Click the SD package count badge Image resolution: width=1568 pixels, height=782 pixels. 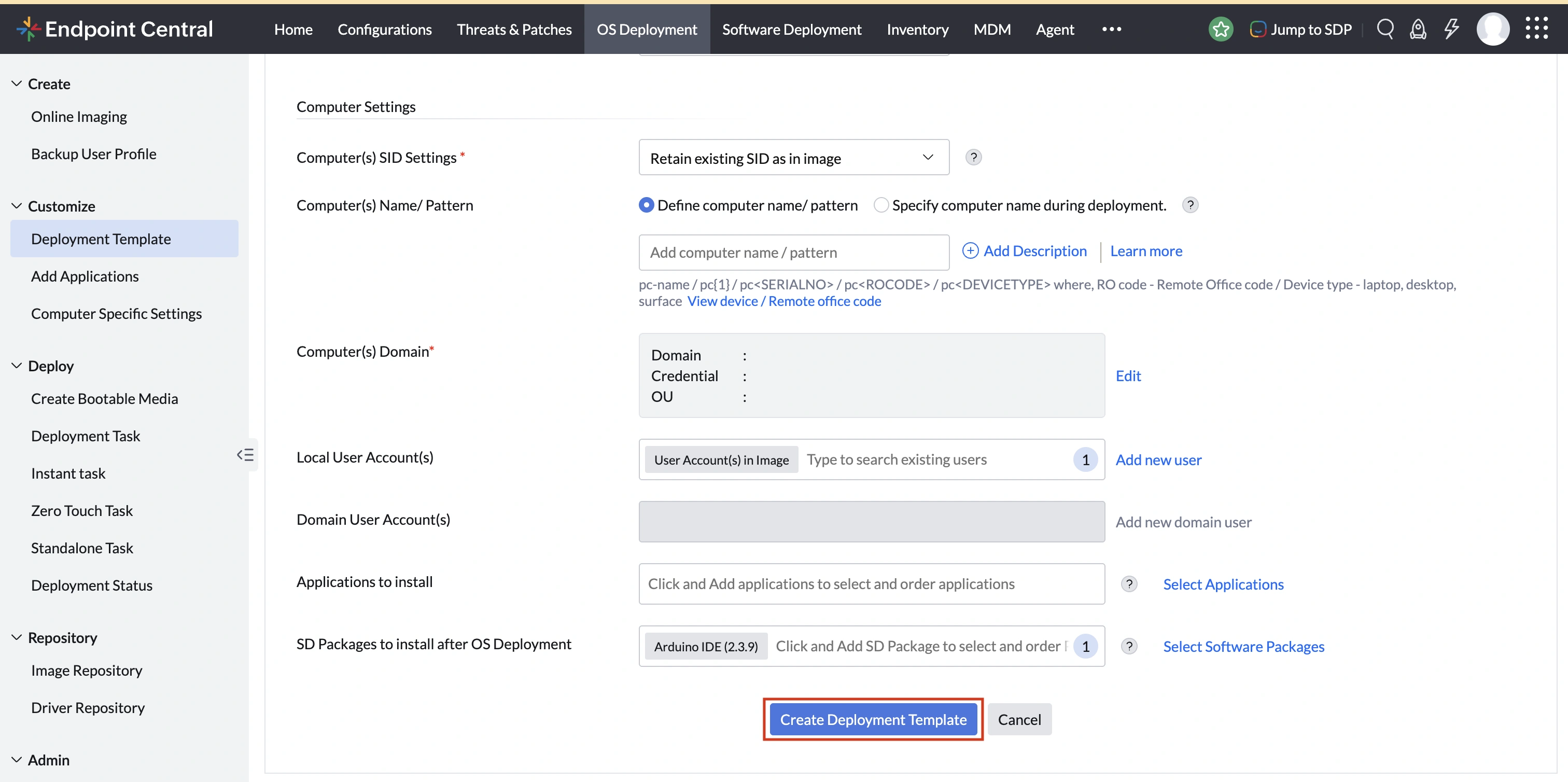click(1085, 646)
